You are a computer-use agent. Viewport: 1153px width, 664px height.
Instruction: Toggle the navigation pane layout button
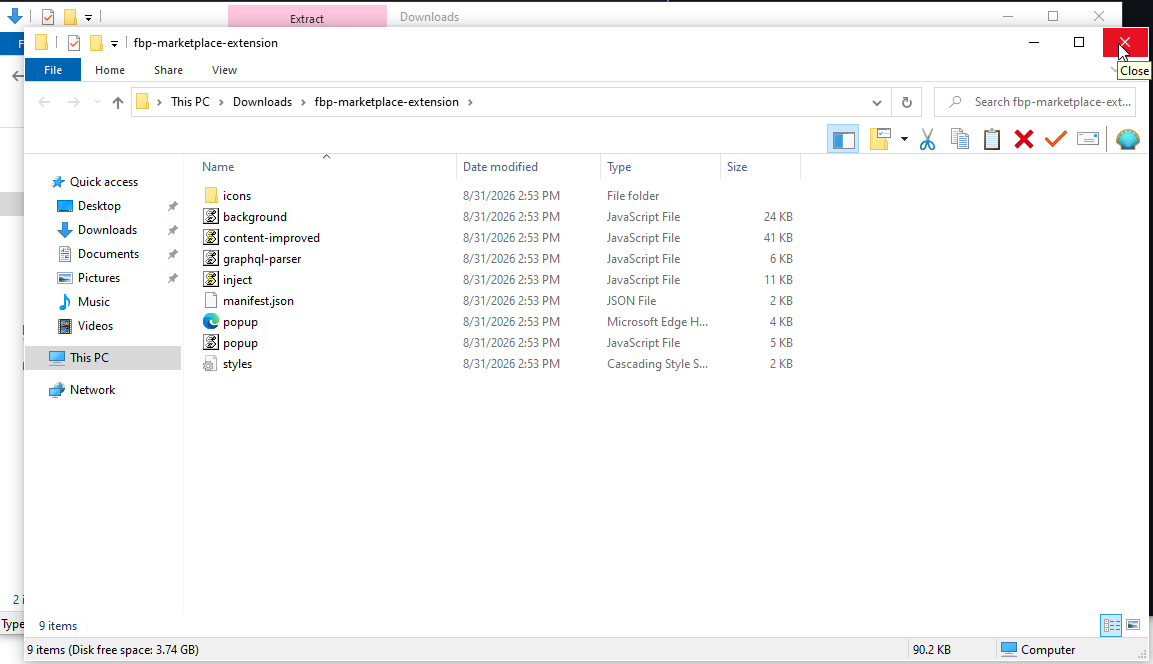coord(843,139)
